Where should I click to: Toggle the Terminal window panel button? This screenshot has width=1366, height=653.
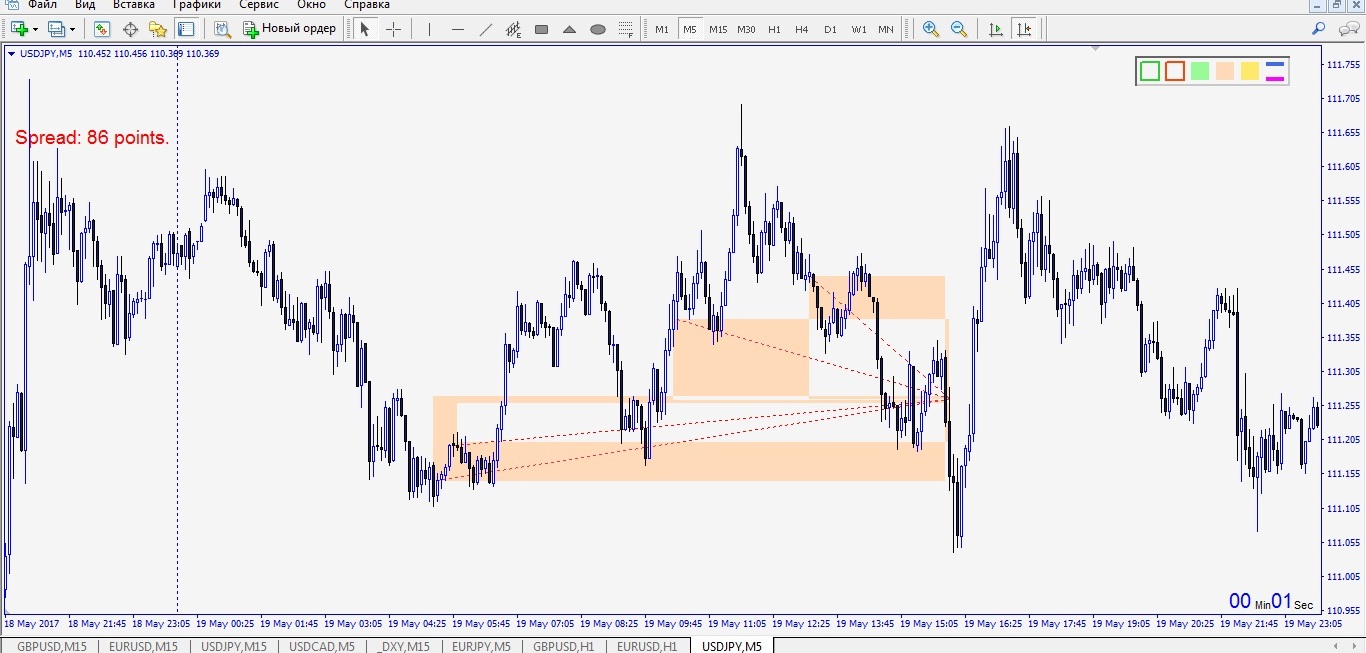[185, 29]
